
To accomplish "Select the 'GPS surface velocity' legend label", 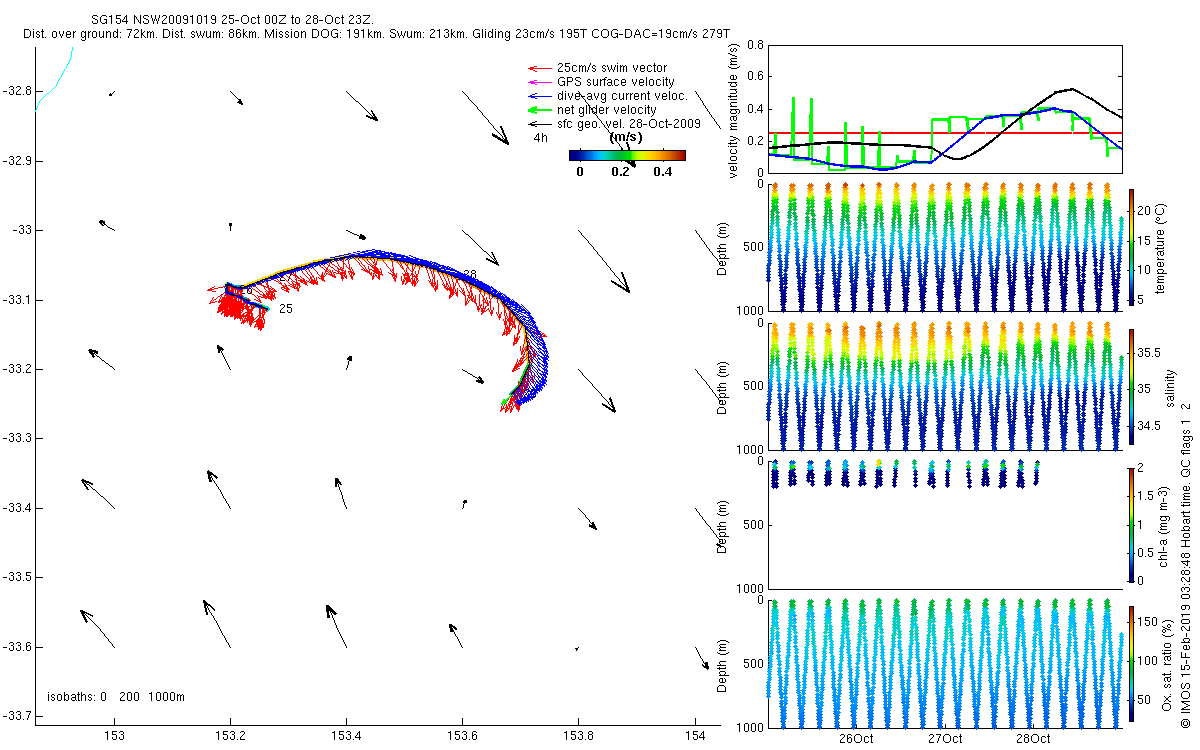I will tap(616, 82).
